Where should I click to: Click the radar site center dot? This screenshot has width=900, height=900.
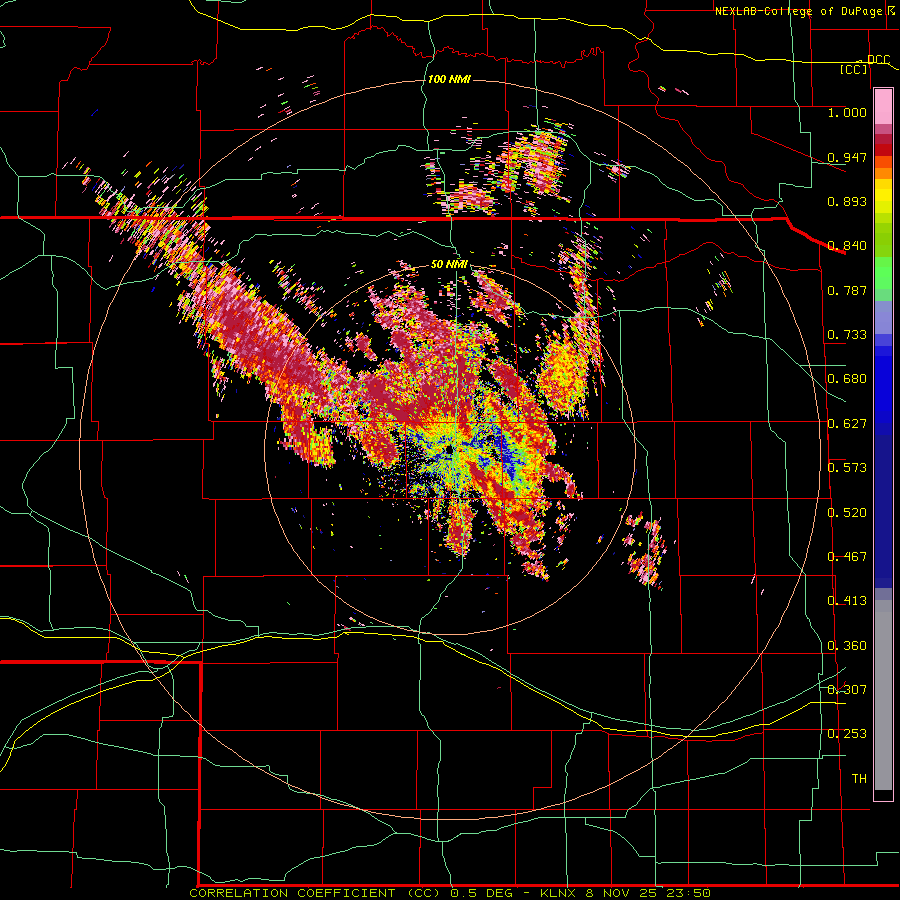pos(449,450)
